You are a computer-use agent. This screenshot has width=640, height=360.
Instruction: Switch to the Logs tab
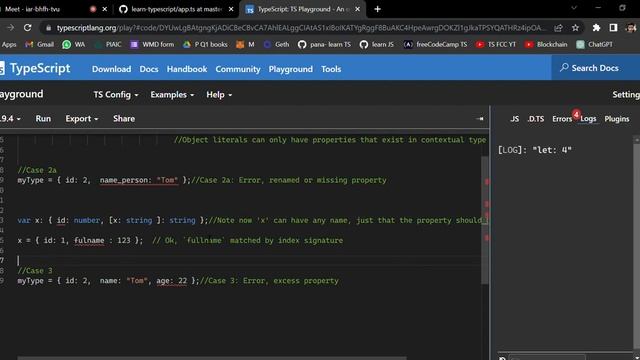pos(588,119)
